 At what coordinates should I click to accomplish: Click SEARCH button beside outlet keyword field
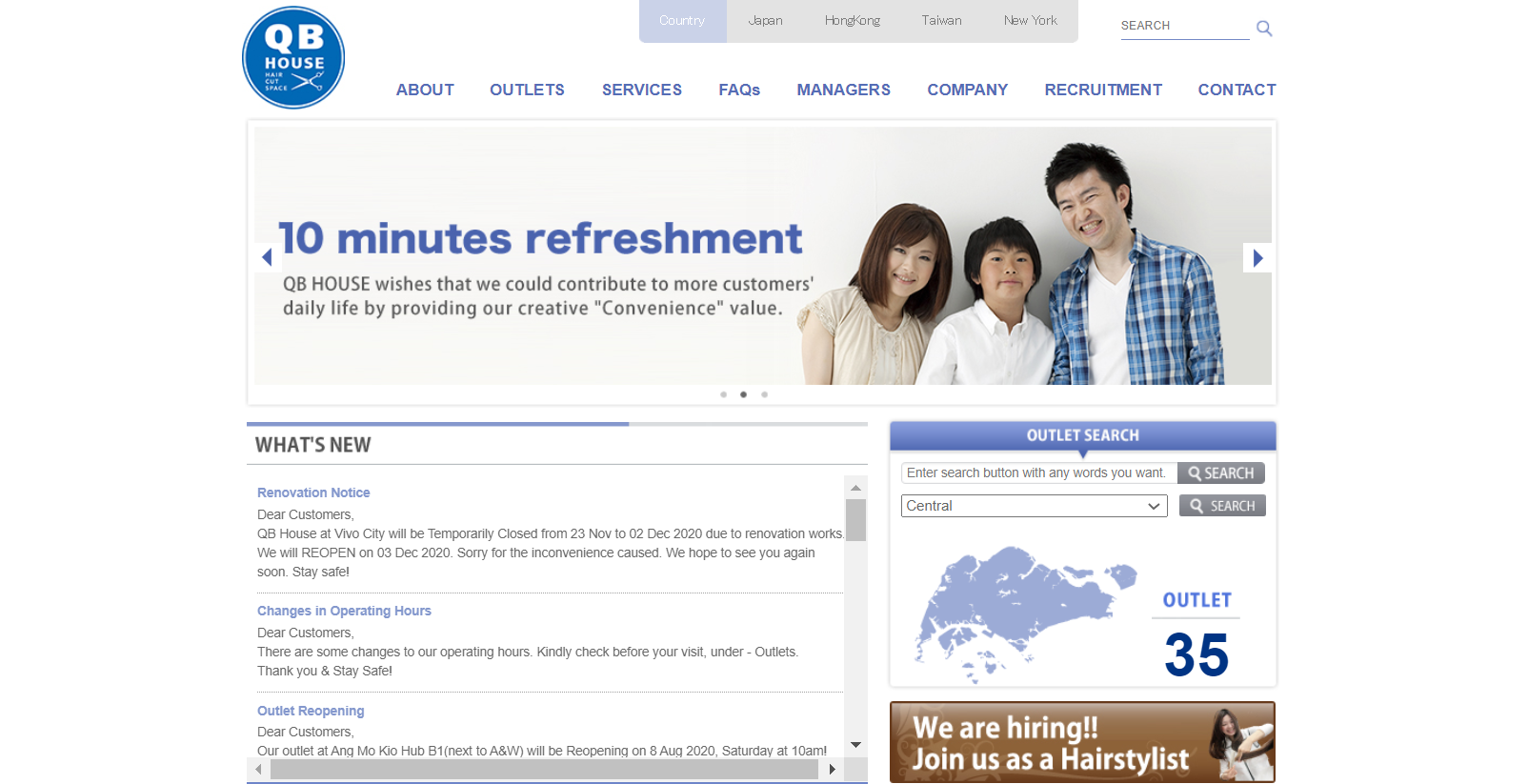pyautogui.click(x=1221, y=473)
